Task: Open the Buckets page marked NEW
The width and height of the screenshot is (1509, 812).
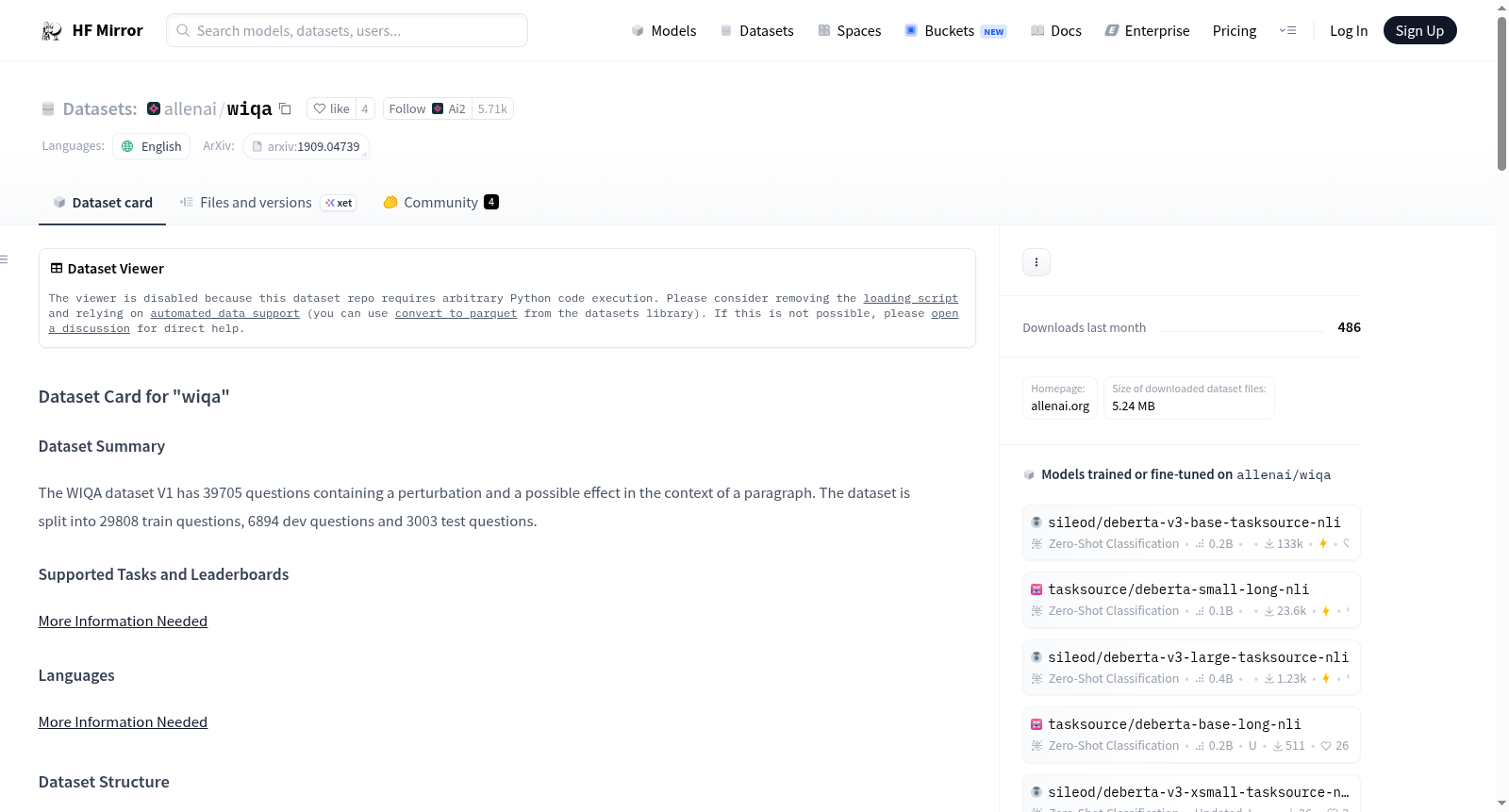Action: [x=955, y=30]
